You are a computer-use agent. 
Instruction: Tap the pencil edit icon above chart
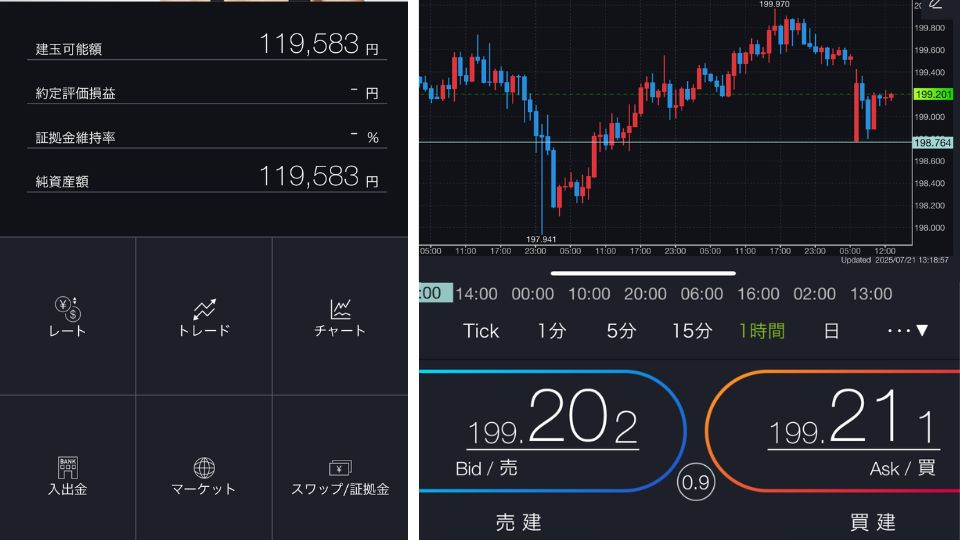[x=936, y=5]
